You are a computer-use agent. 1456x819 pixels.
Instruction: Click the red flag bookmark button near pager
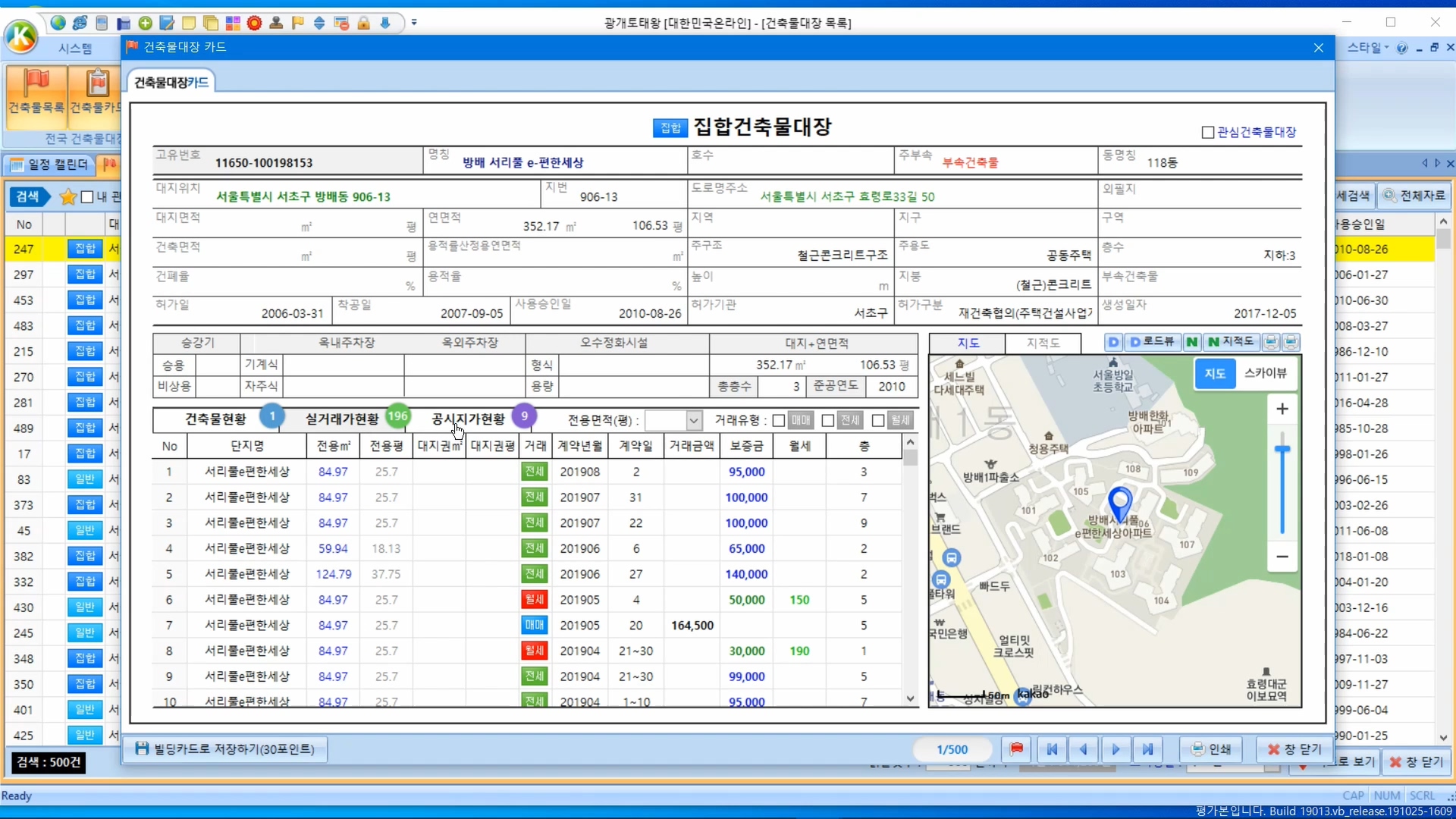coord(1016,749)
